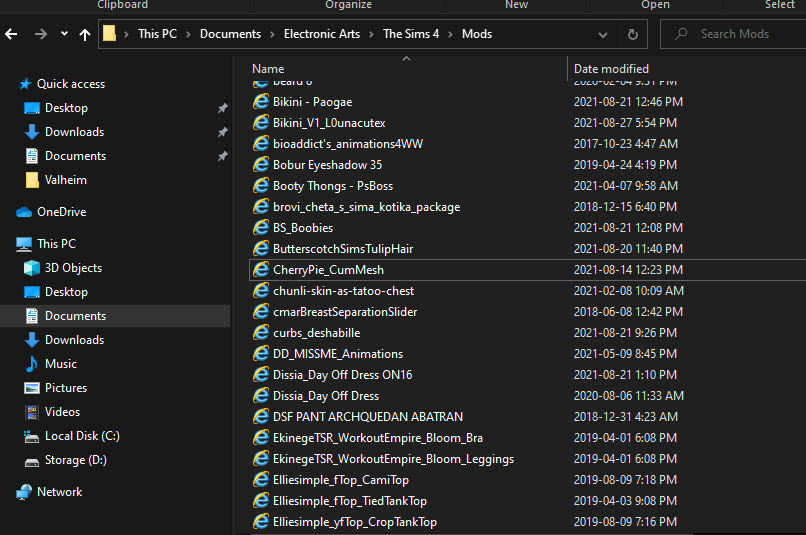Sort by Date modified column header

tap(611, 69)
